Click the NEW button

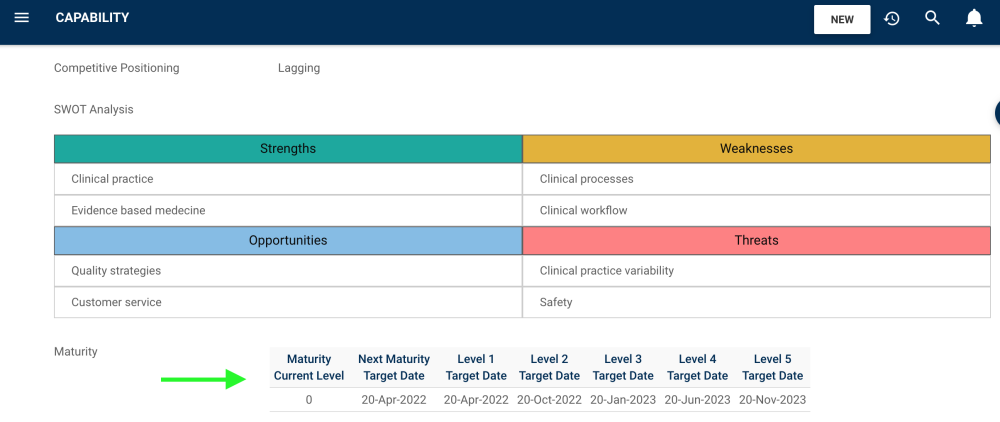coord(842,19)
